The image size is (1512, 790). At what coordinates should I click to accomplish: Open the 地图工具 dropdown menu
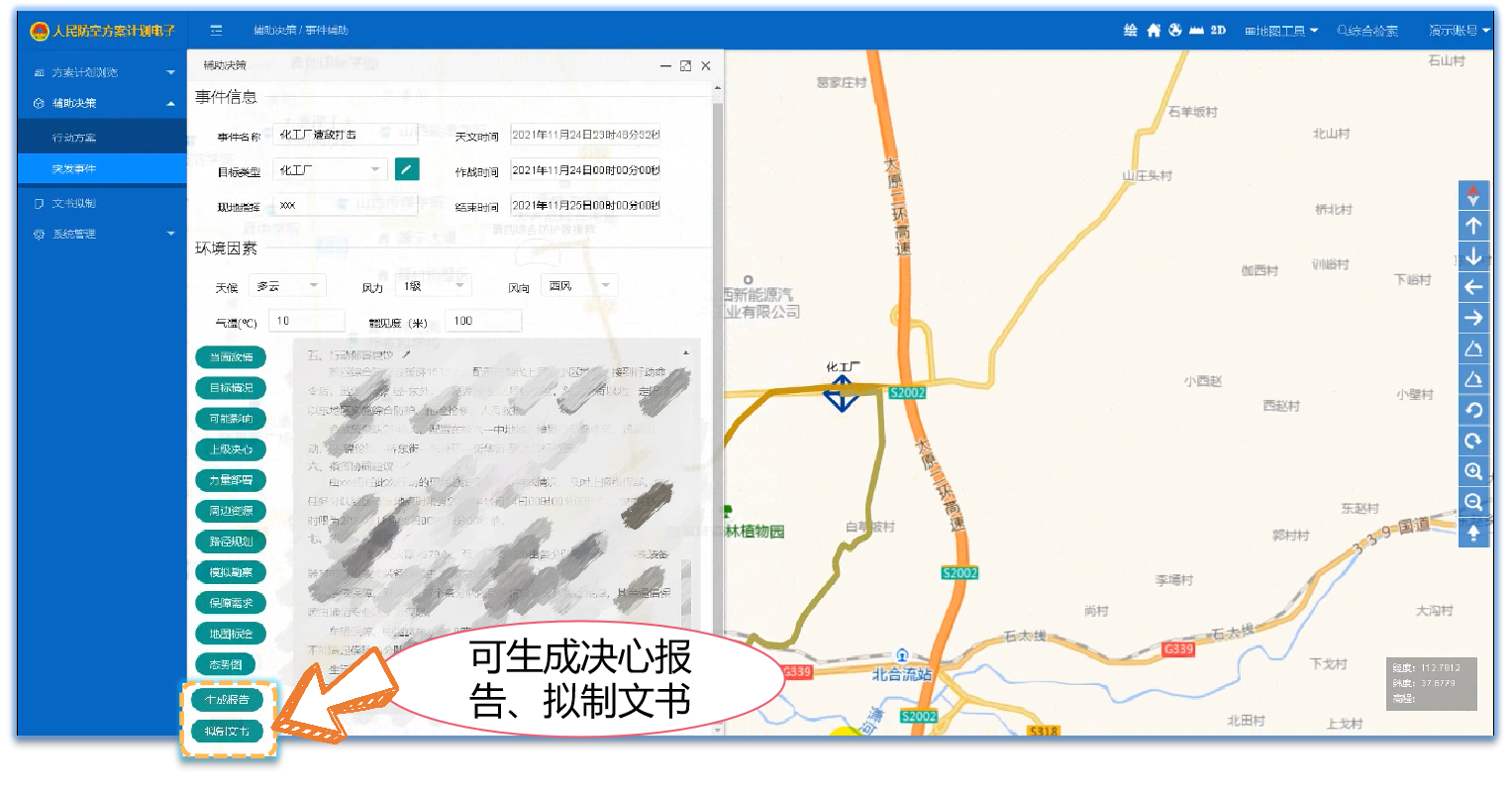click(1281, 31)
